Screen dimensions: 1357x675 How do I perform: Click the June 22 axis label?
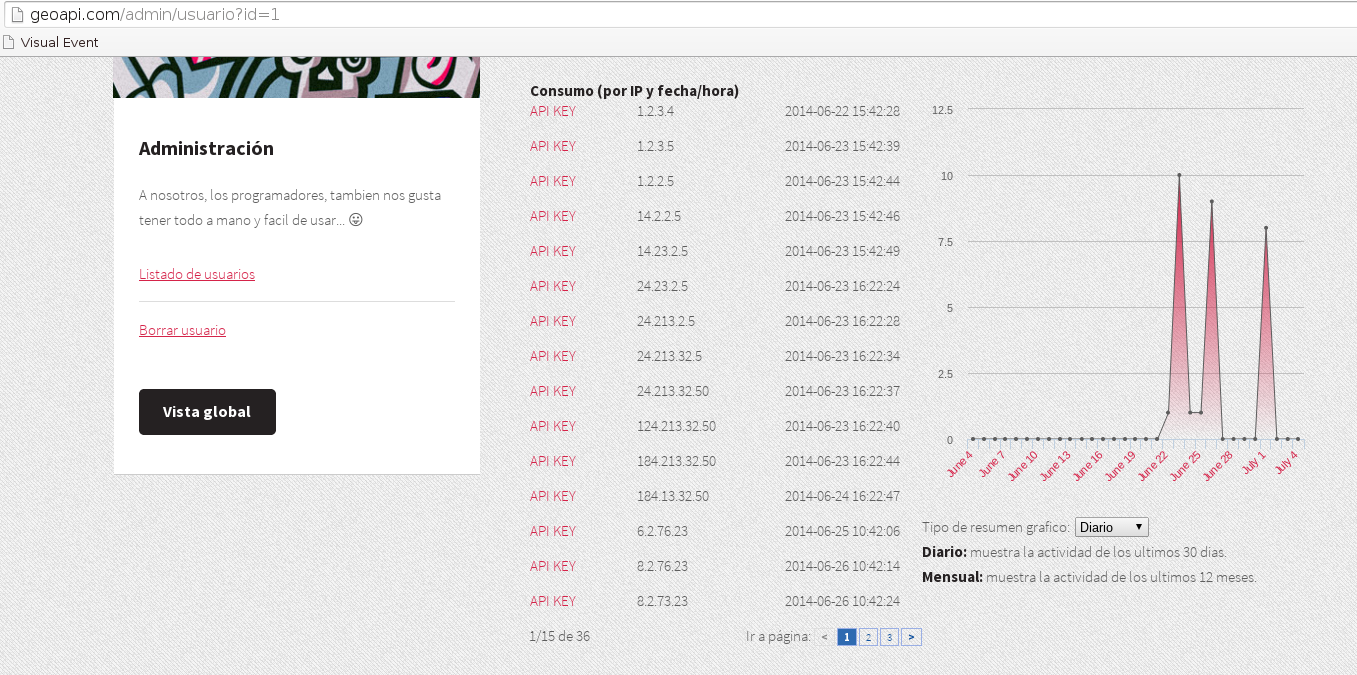coord(1153,466)
